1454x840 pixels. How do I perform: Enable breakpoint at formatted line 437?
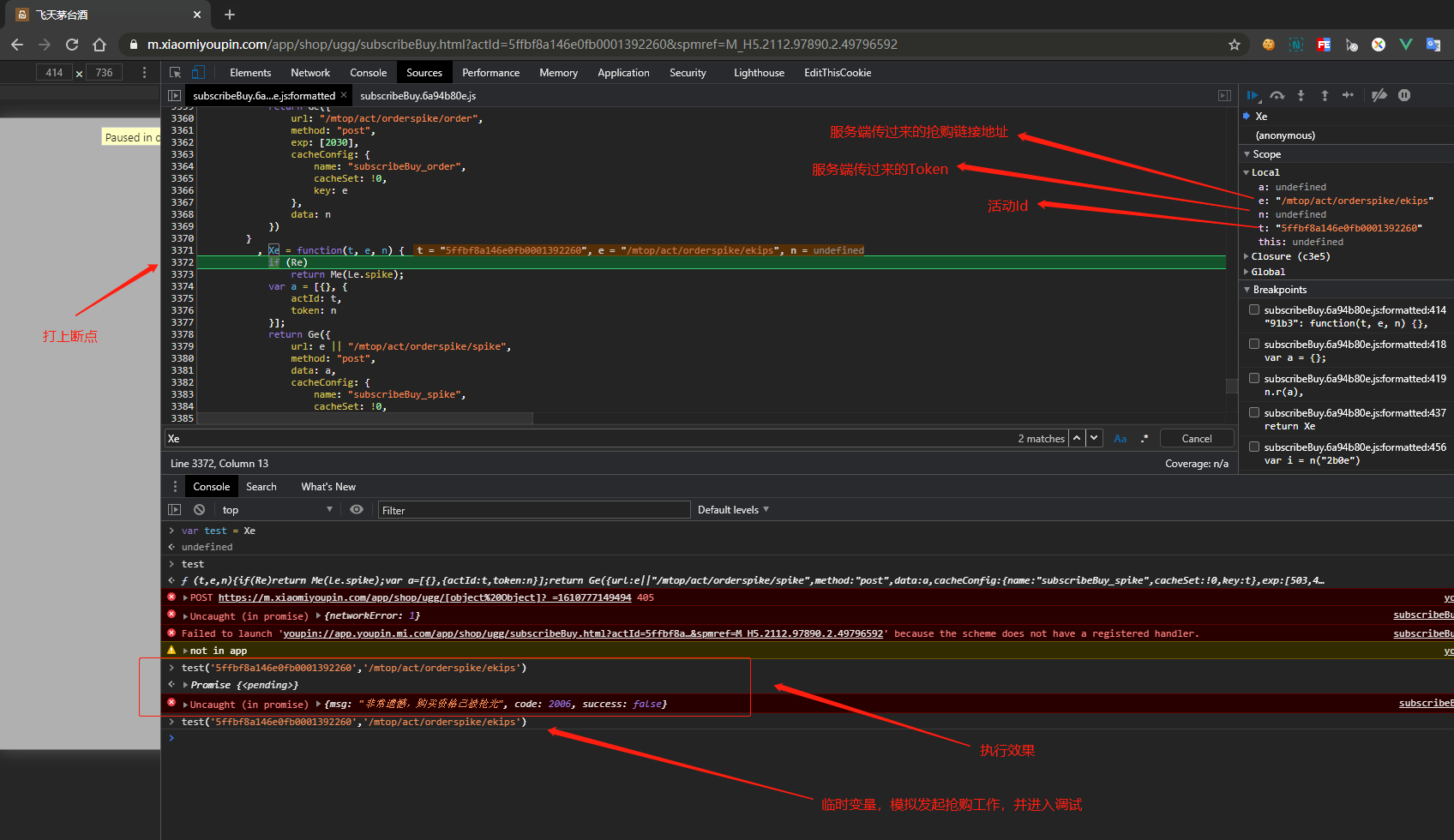click(1254, 413)
